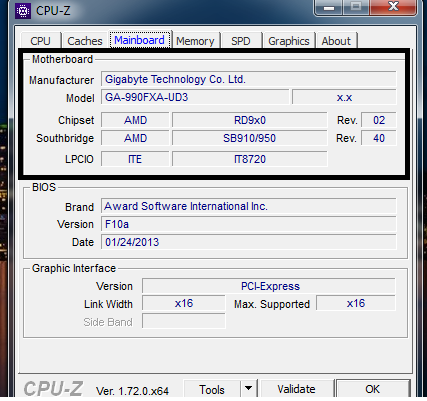Open the About tab

click(336, 41)
